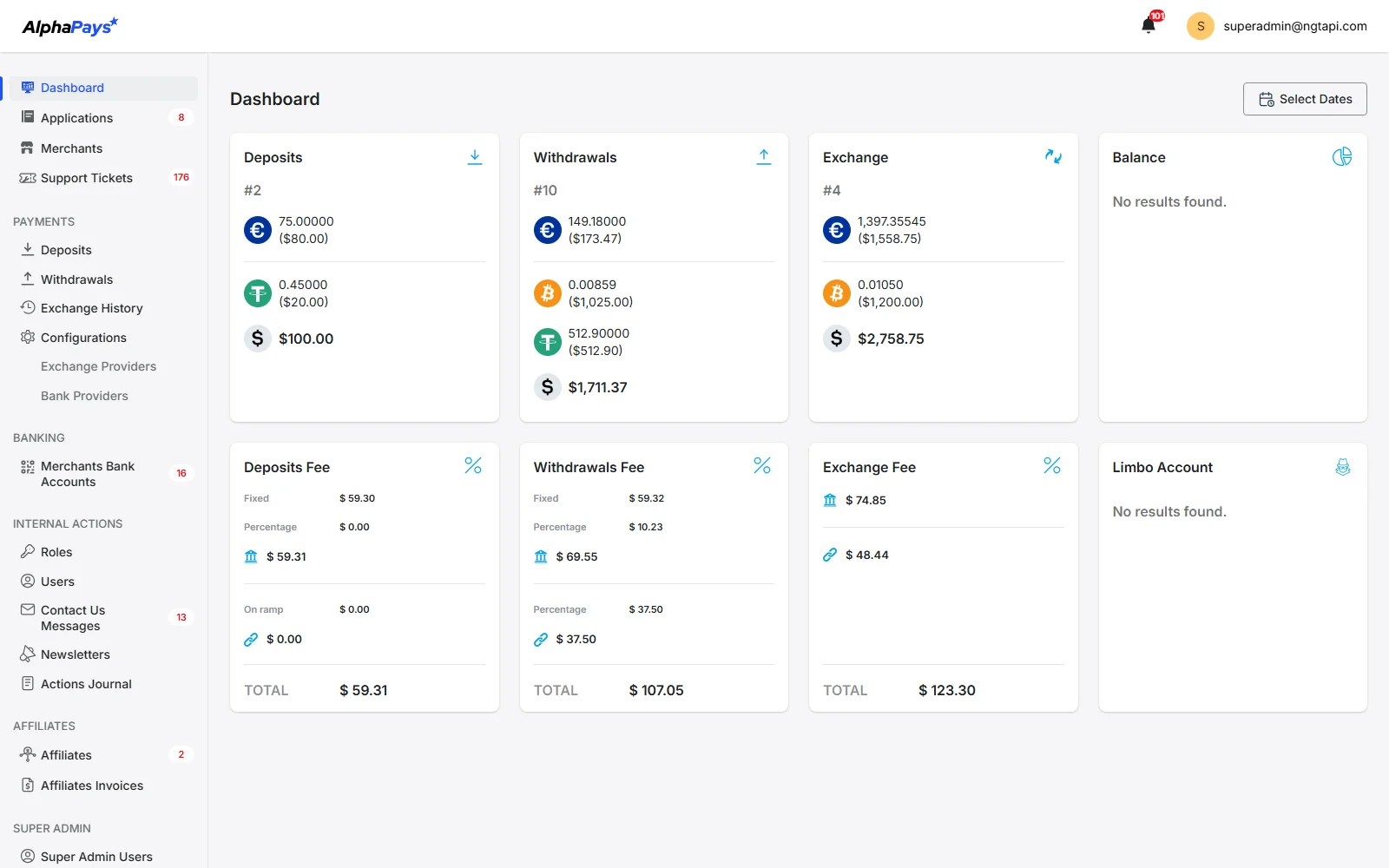Click the Bitcoin icon in Exchange card

(837, 293)
